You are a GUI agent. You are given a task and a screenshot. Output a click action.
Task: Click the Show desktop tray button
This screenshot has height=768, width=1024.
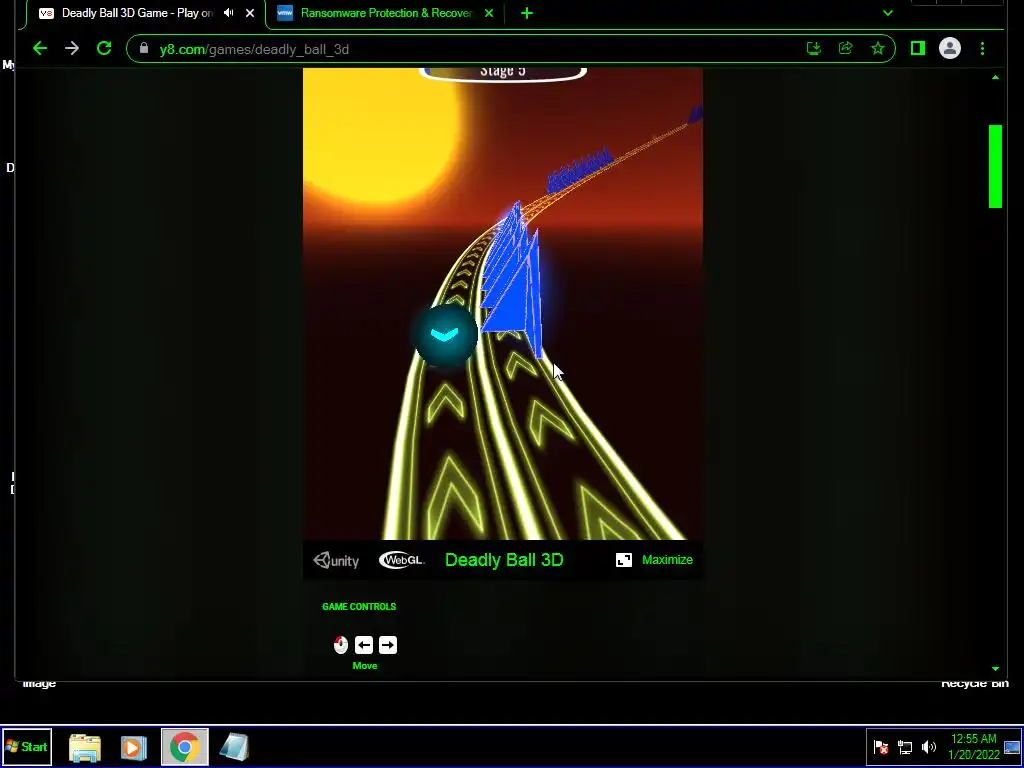1012,747
